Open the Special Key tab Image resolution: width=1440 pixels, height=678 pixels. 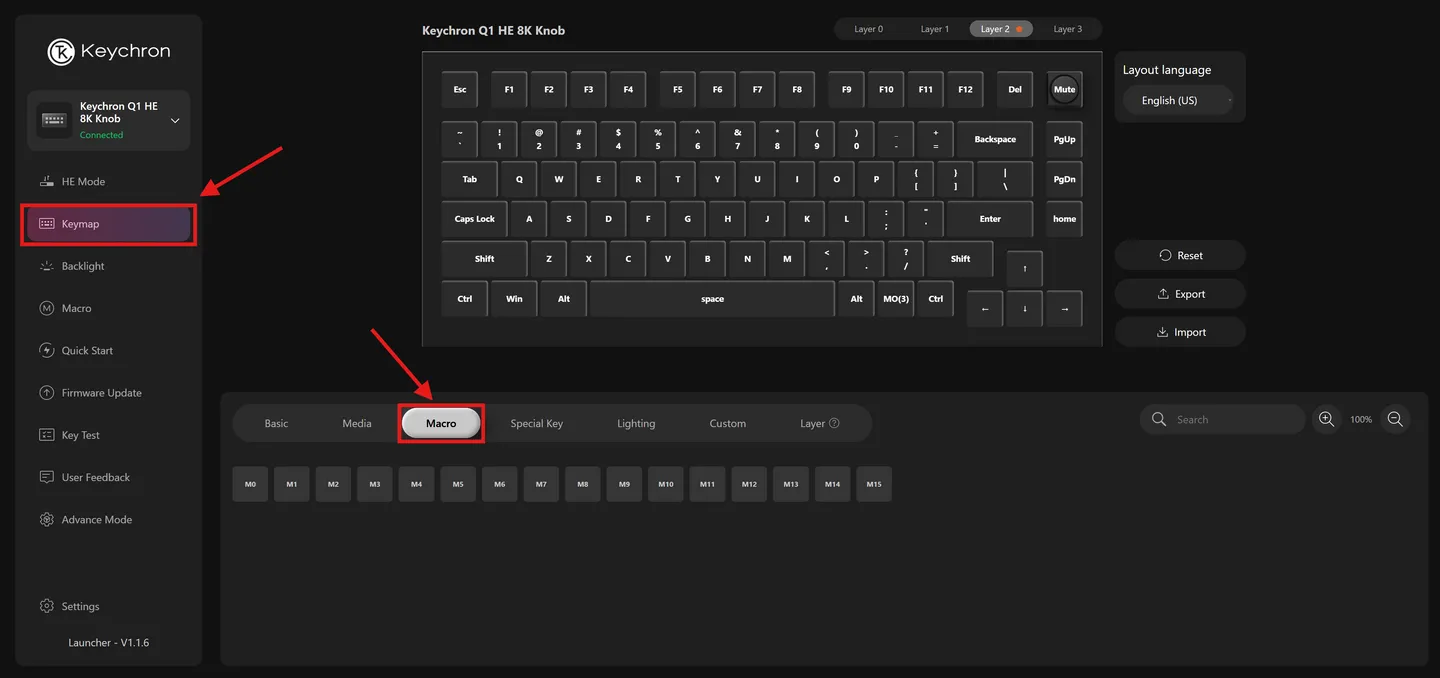[x=537, y=423]
